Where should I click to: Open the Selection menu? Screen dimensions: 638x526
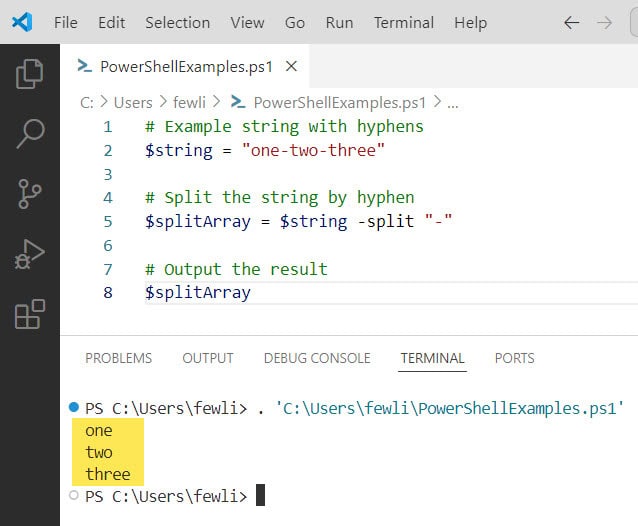pyautogui.click(x=177, y=23)
